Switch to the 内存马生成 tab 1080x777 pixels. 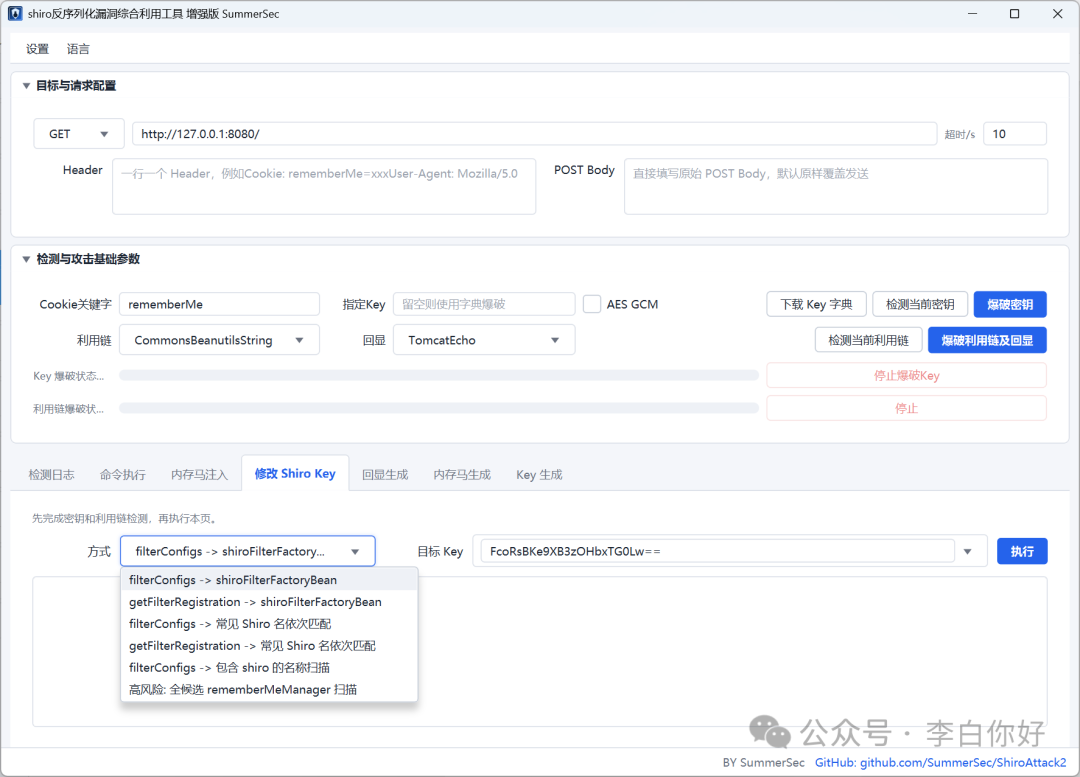462,475
